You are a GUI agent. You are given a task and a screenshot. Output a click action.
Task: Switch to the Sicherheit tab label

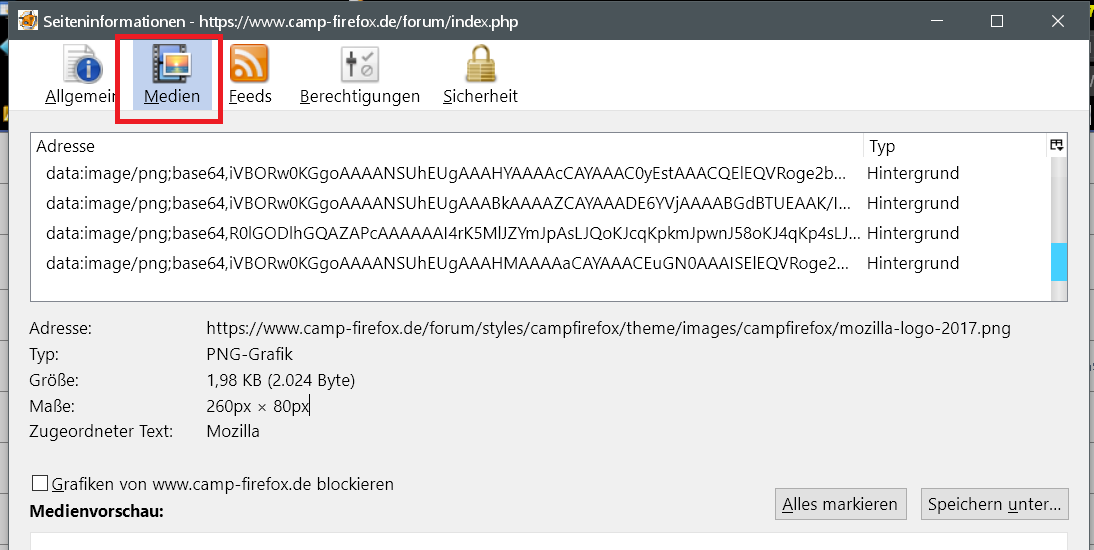click(x=480, y=97)
